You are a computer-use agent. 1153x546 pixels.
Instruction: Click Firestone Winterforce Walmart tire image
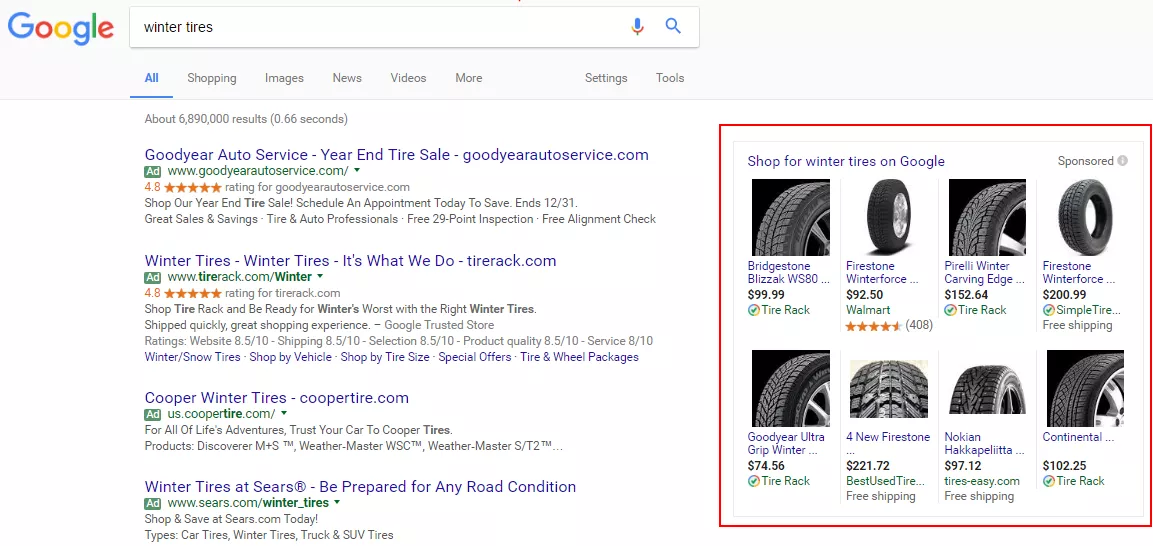coord(889,218)
